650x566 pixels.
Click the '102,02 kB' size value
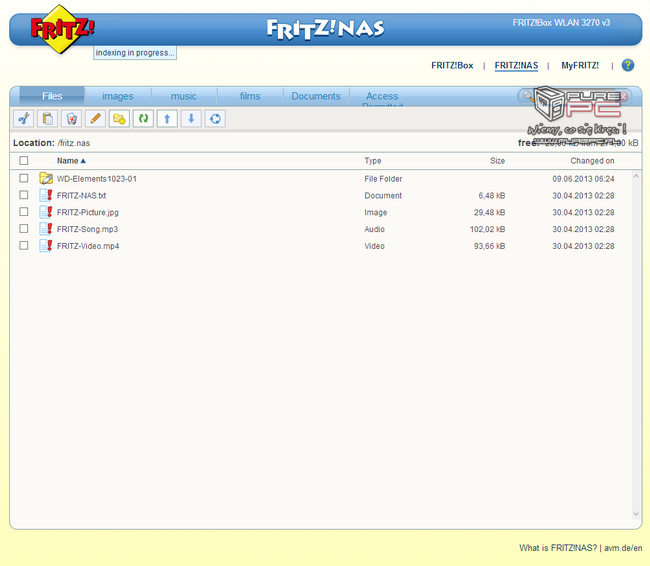[x=487, y=229]
